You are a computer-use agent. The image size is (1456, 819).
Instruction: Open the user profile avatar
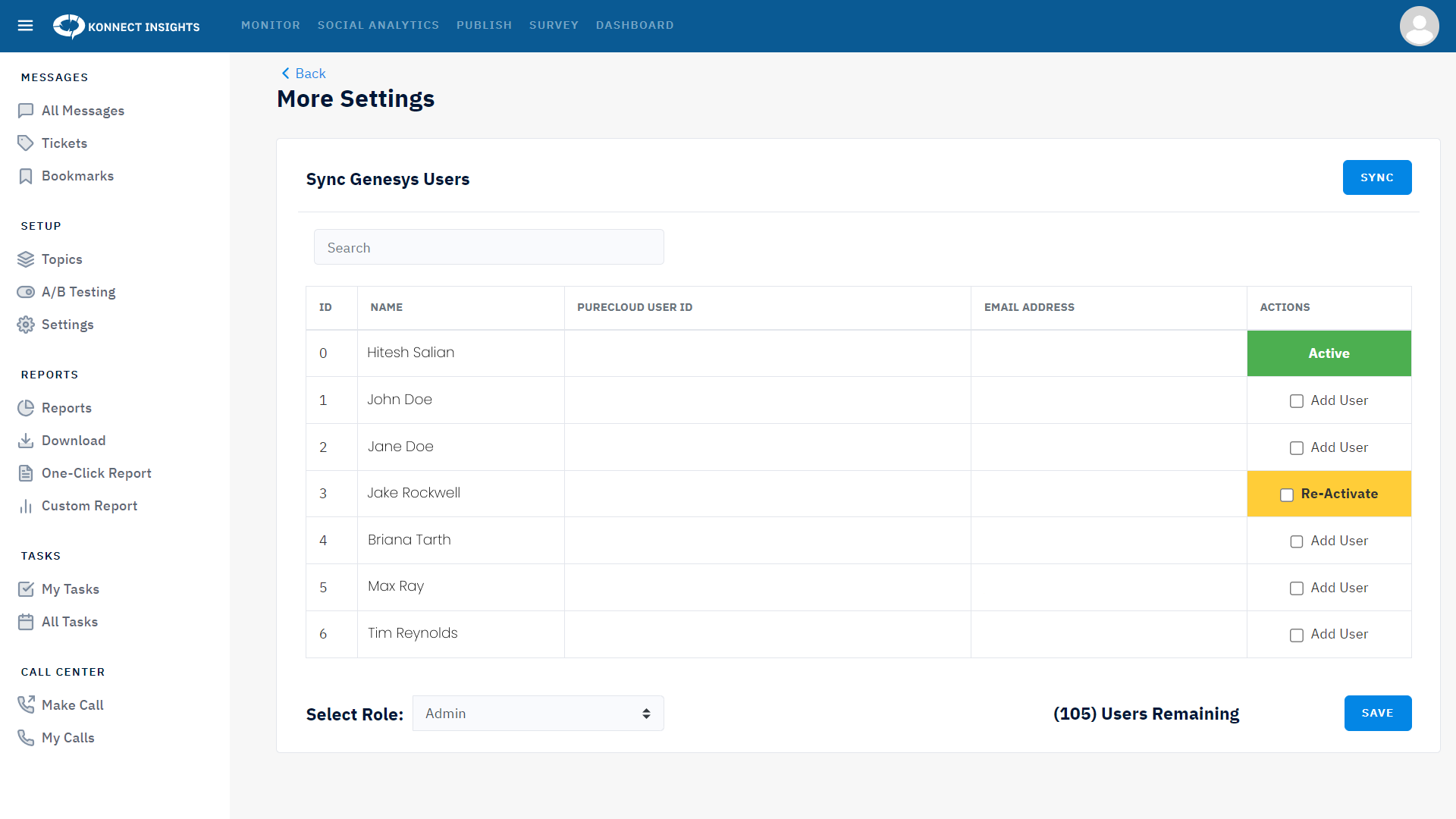1419,26
